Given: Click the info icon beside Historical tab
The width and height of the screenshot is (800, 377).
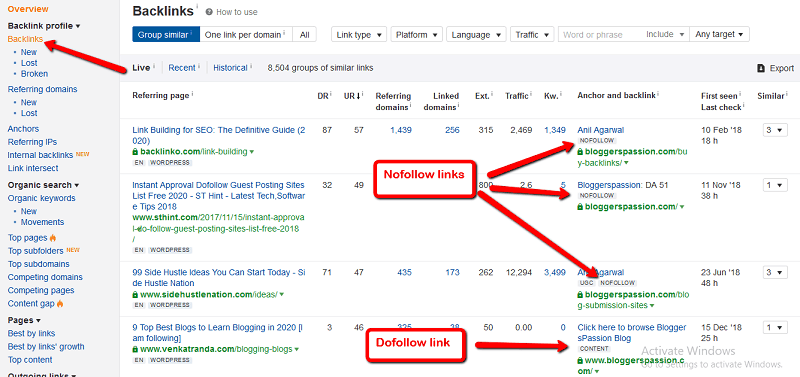Looking at the screenshot, I should pyautogui.click(x=251, y=66).
